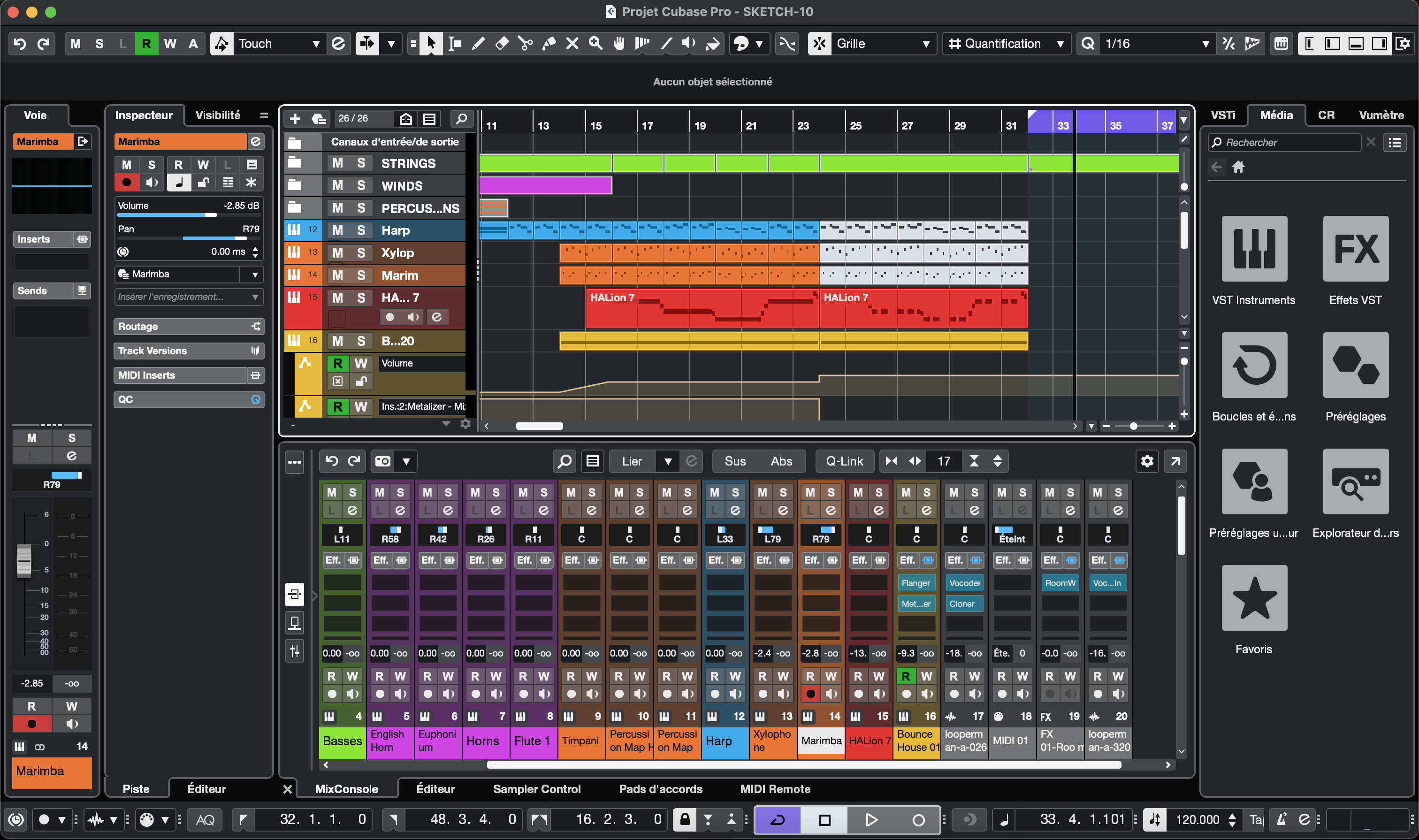Viewport: 1419px width, 840px height.
Task: Switch to the Média tab
Action: [1276, 115]
